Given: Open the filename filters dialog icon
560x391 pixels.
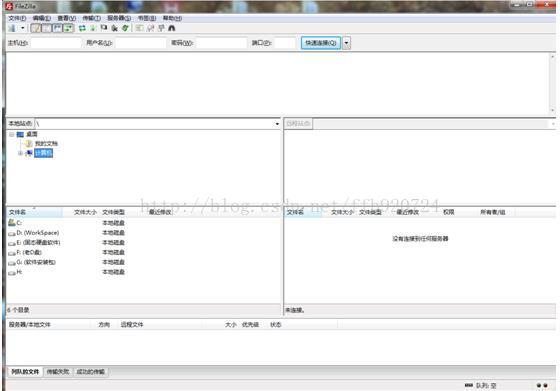Looking at the screenshot, I should (139, 28).
